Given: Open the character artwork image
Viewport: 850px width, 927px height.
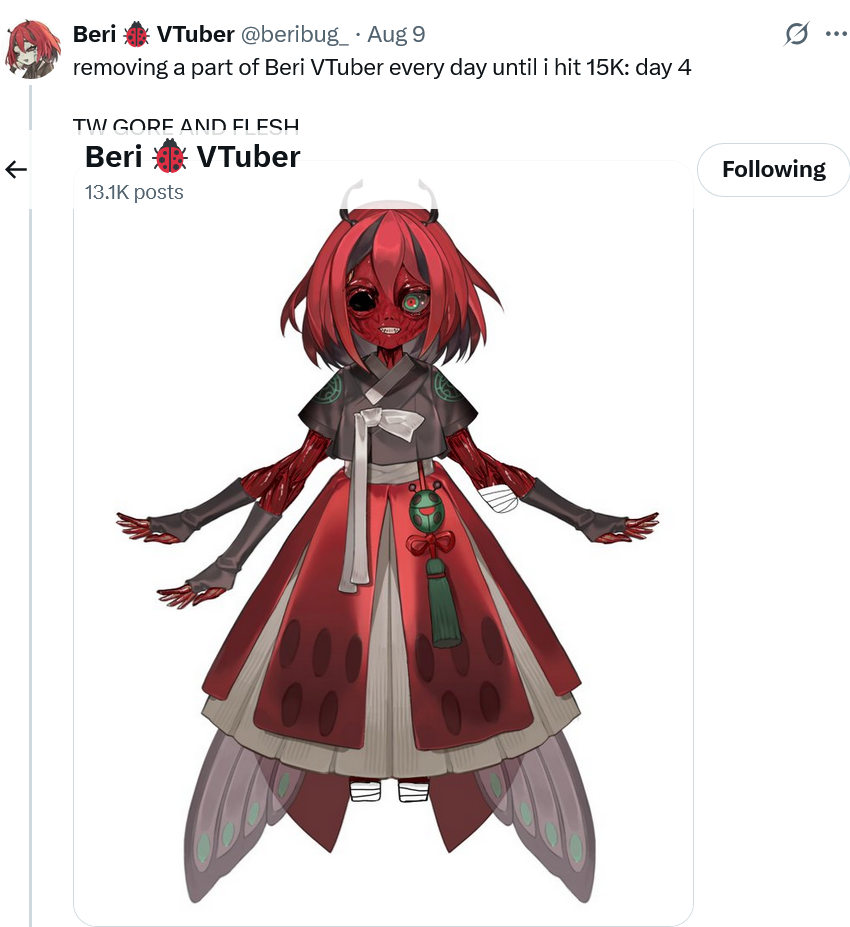Looking at the screenshot, I should point(383,544).
